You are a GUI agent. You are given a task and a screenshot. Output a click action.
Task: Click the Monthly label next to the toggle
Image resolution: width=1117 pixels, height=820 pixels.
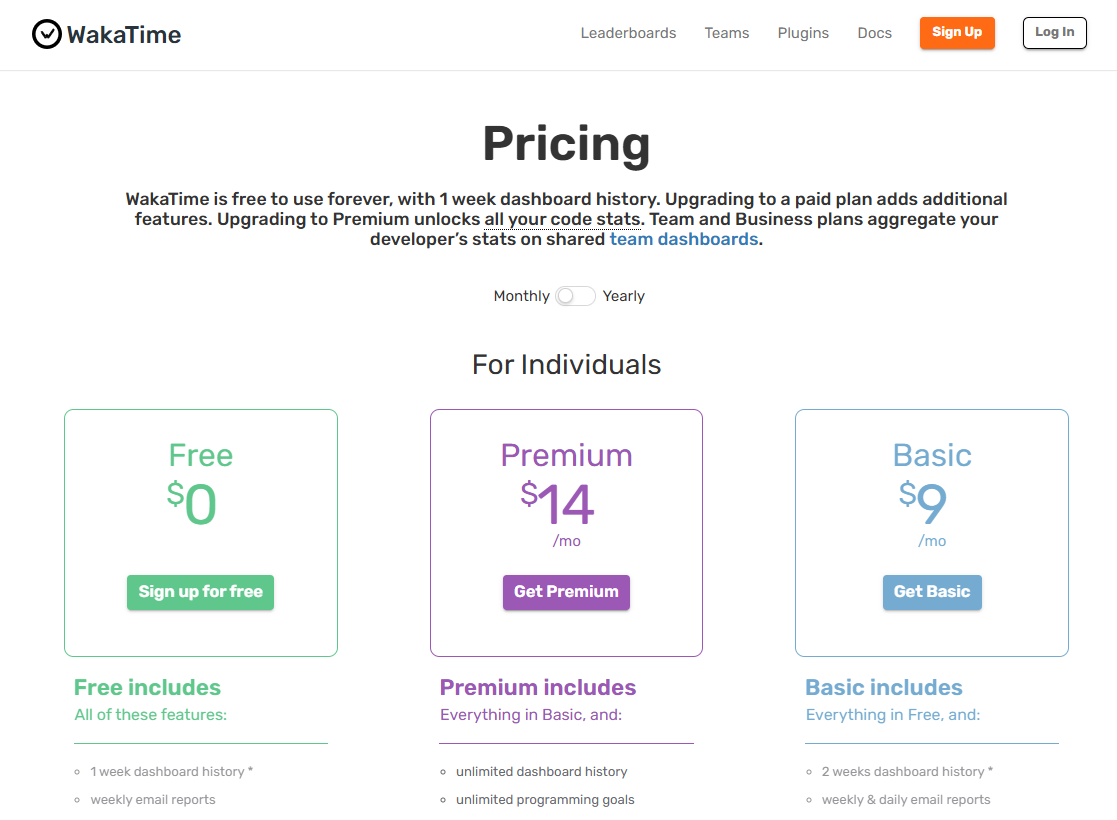coord(521,296)
